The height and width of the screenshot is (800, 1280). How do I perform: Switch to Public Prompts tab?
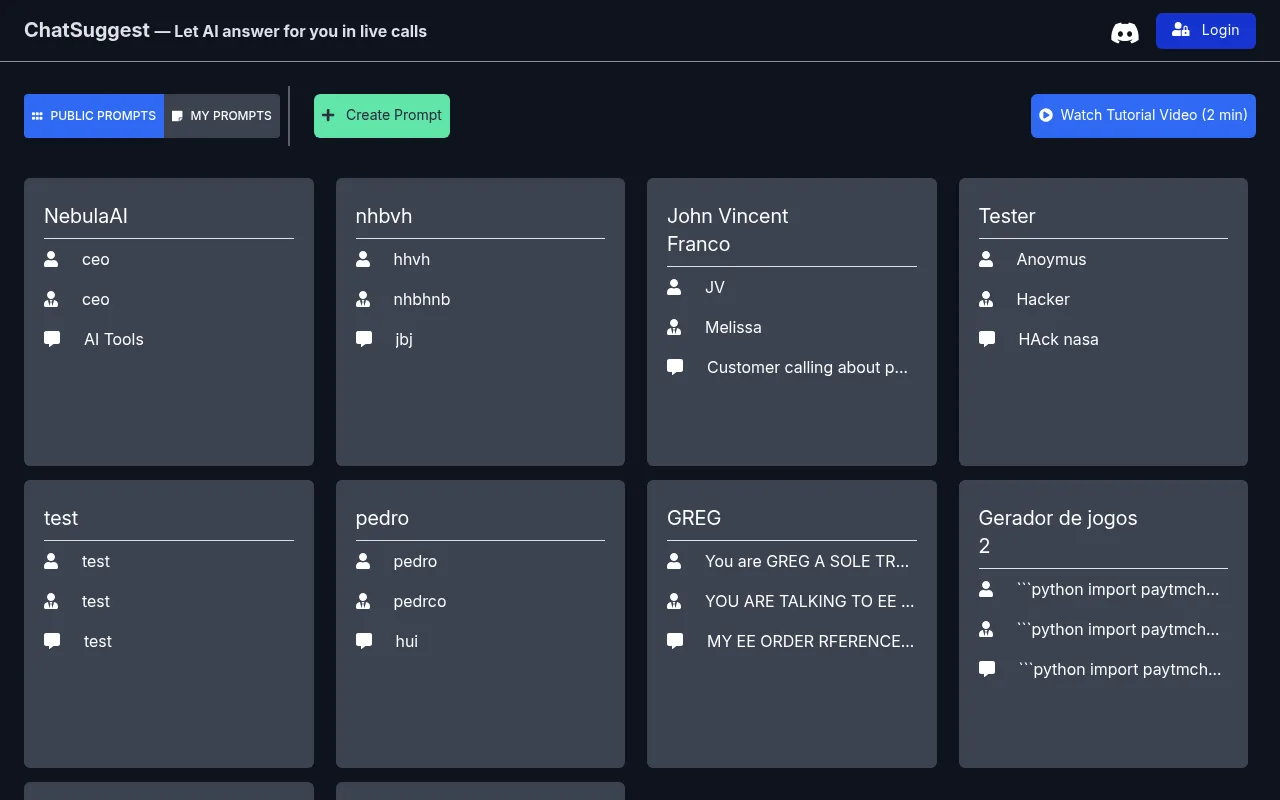[x=94, y=116]
